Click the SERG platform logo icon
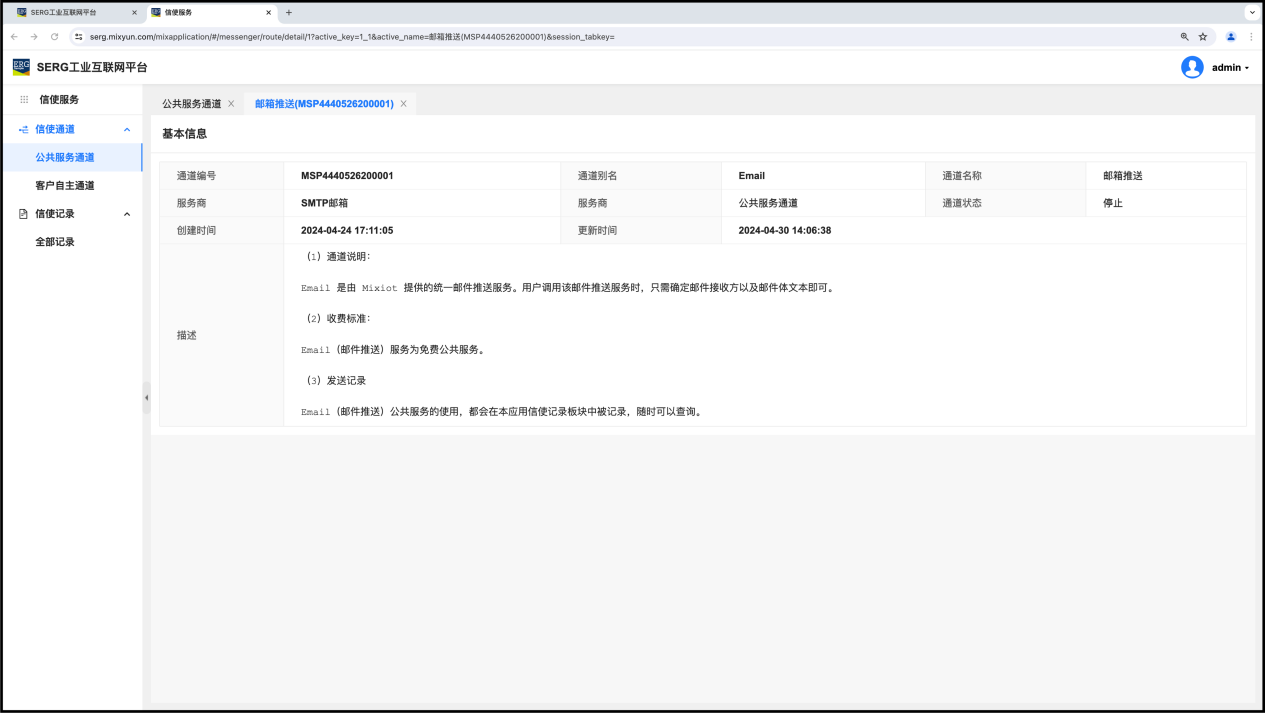This screenshot has width=1265, height=713. [x=21, y=67]
